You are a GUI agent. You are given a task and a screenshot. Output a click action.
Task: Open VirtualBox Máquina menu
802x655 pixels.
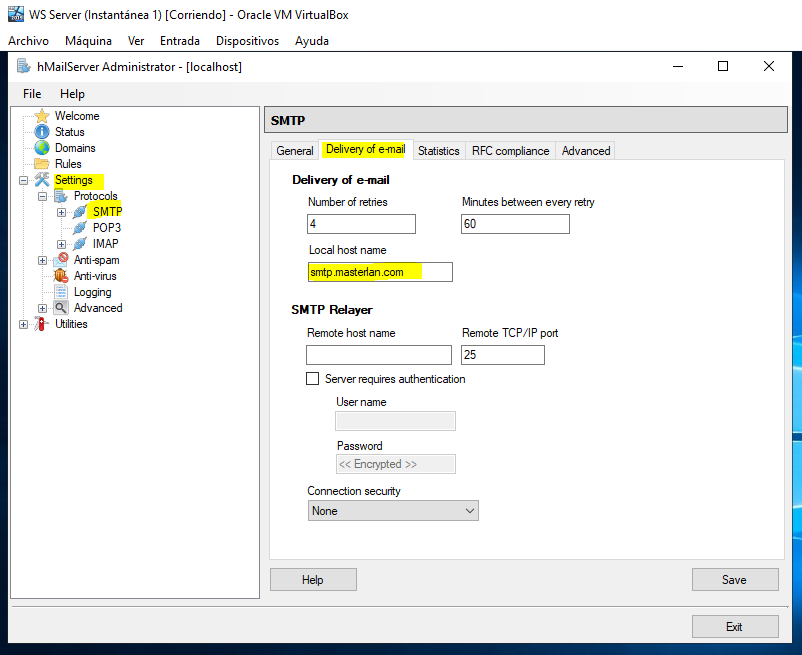coord(88,41)
